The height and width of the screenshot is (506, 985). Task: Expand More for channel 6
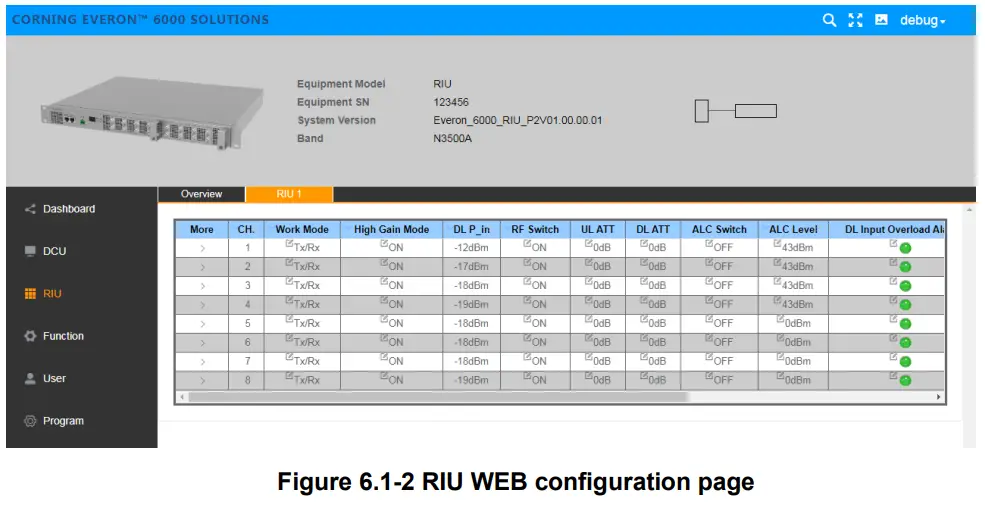click(202, 343)
